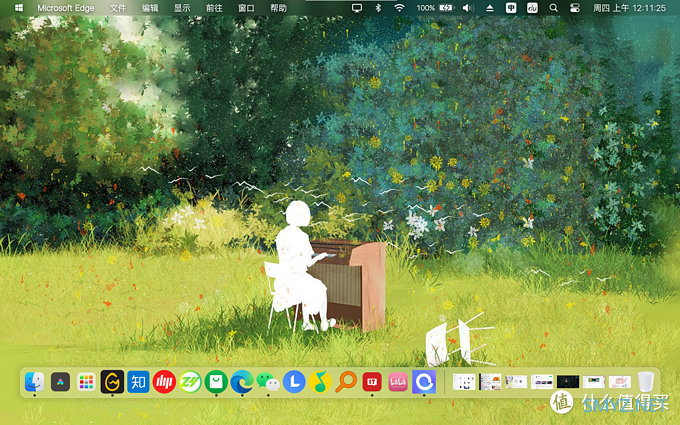Image resolution: width=680 pixels, height=425 pixels.
Task: Launch QQ Music yellow note icon
Action: pyautogui.click(x=320, y=382)
